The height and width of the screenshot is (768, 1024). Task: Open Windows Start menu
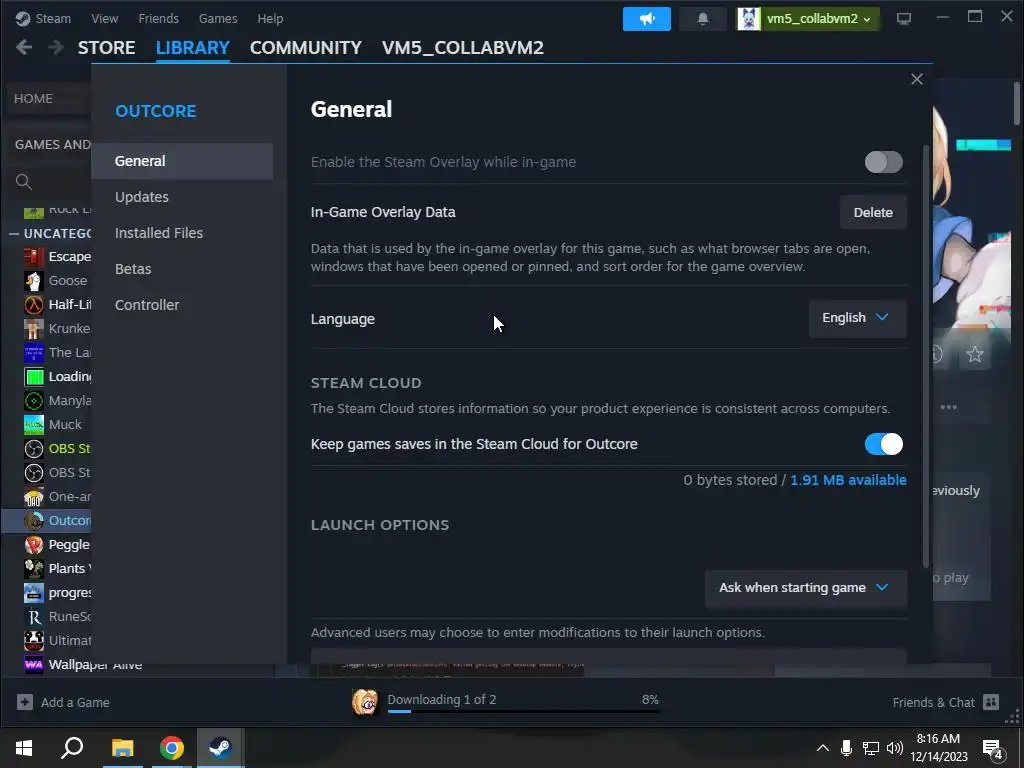[24, 748]
